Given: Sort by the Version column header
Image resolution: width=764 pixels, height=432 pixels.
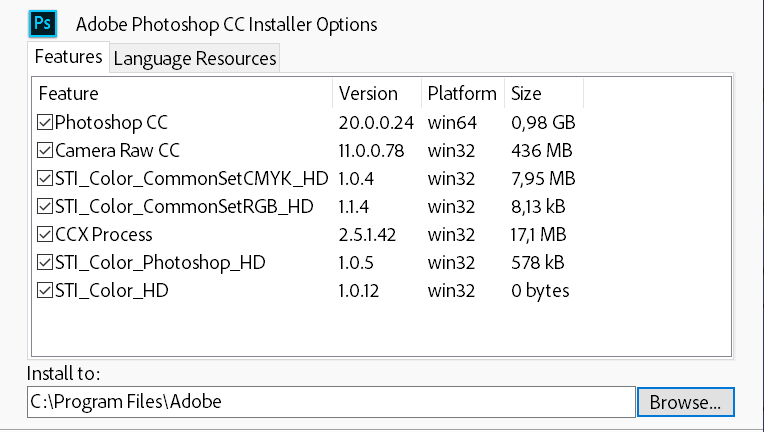Looking at the screenshot, I should pyautogui.click(x=377, y=94).
